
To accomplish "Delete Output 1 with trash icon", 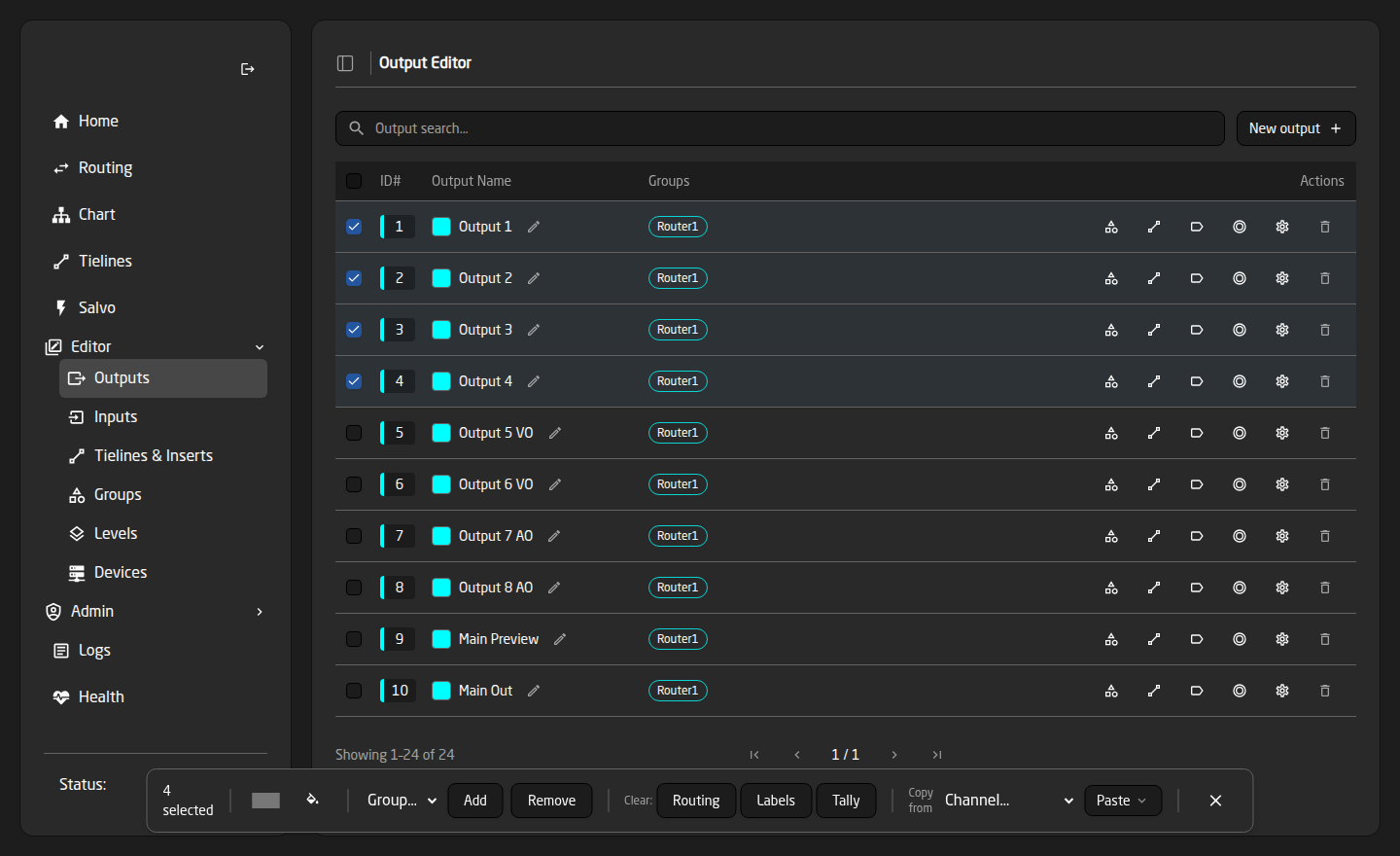I will 1325,227.
